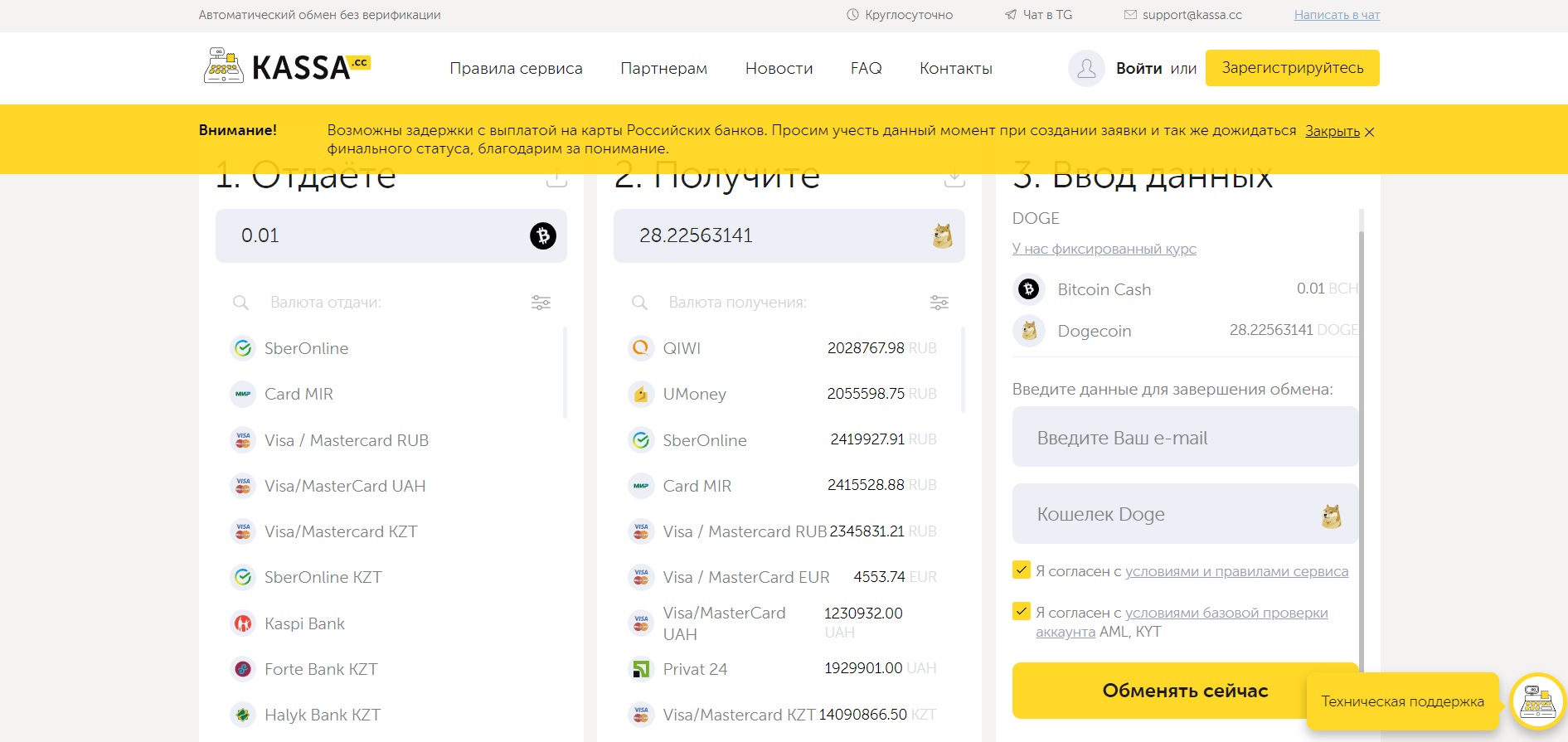Click the QIWI icon in the receive list
The image size is (1568, 742).
[641, 348]
